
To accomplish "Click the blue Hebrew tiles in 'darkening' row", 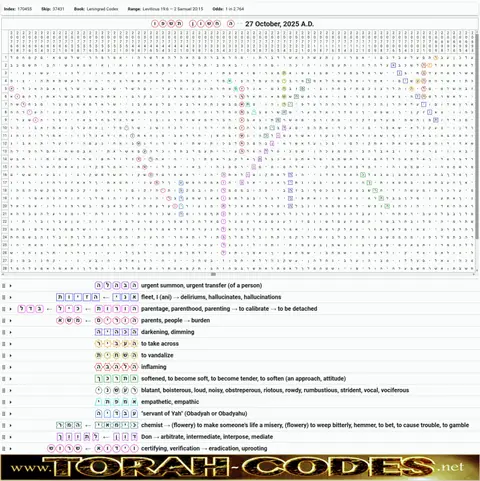I will coord(116,332).
